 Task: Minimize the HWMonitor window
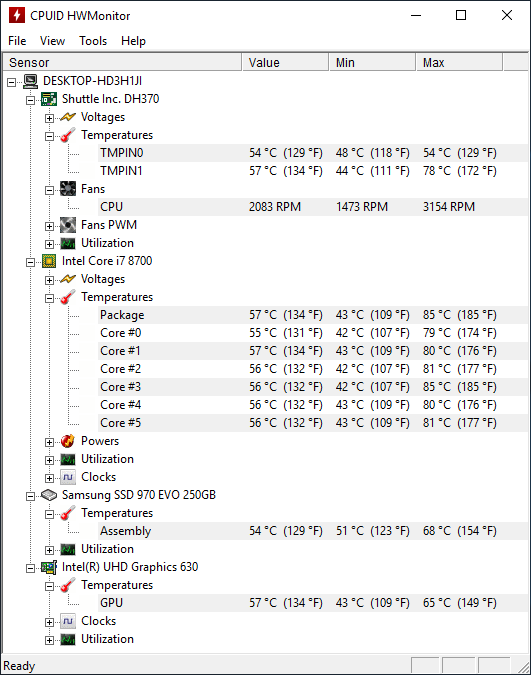click(x=416, y=15)
